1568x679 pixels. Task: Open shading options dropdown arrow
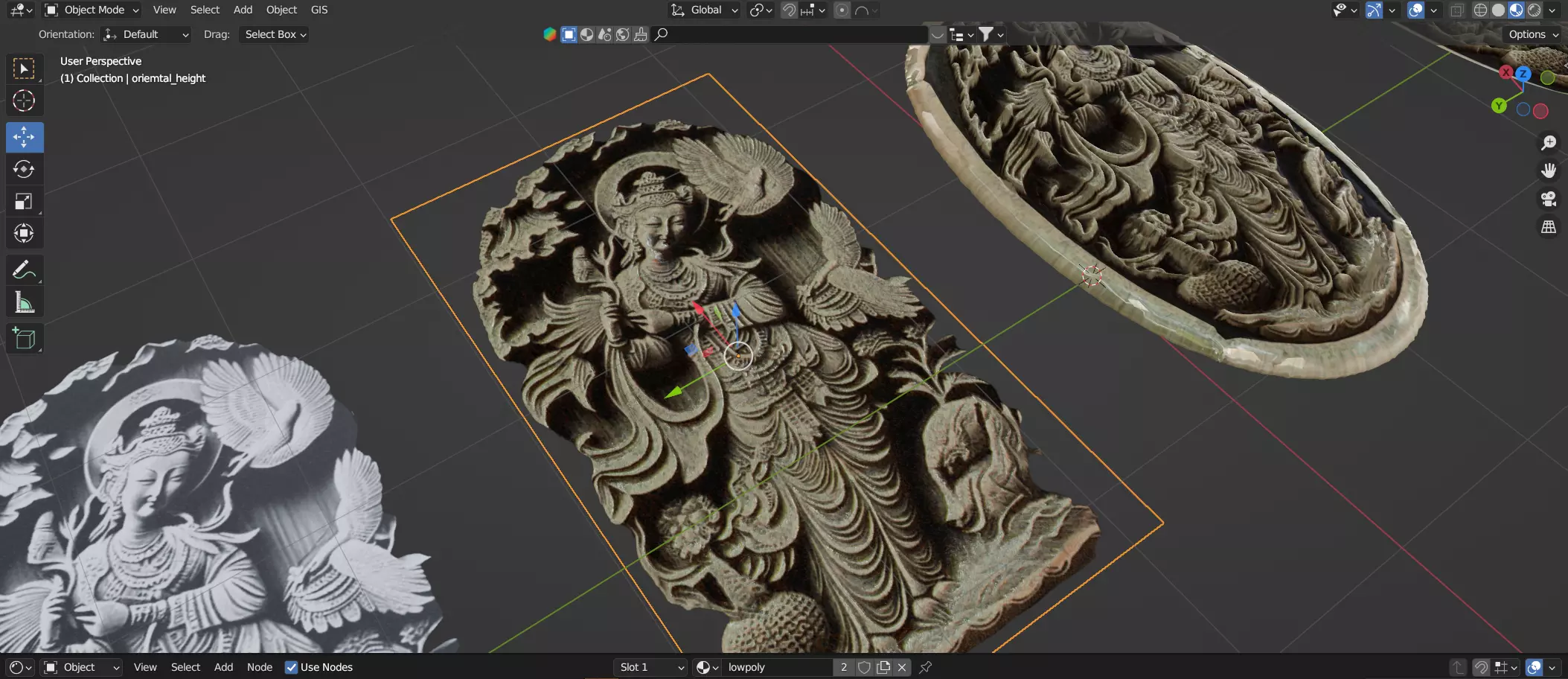(1552, 10)
